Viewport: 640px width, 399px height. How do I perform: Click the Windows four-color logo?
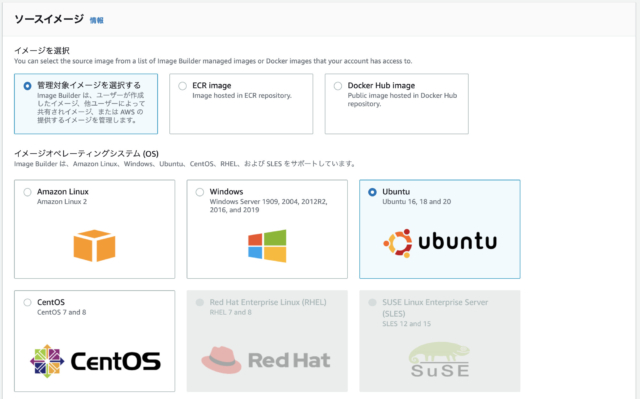267,246
